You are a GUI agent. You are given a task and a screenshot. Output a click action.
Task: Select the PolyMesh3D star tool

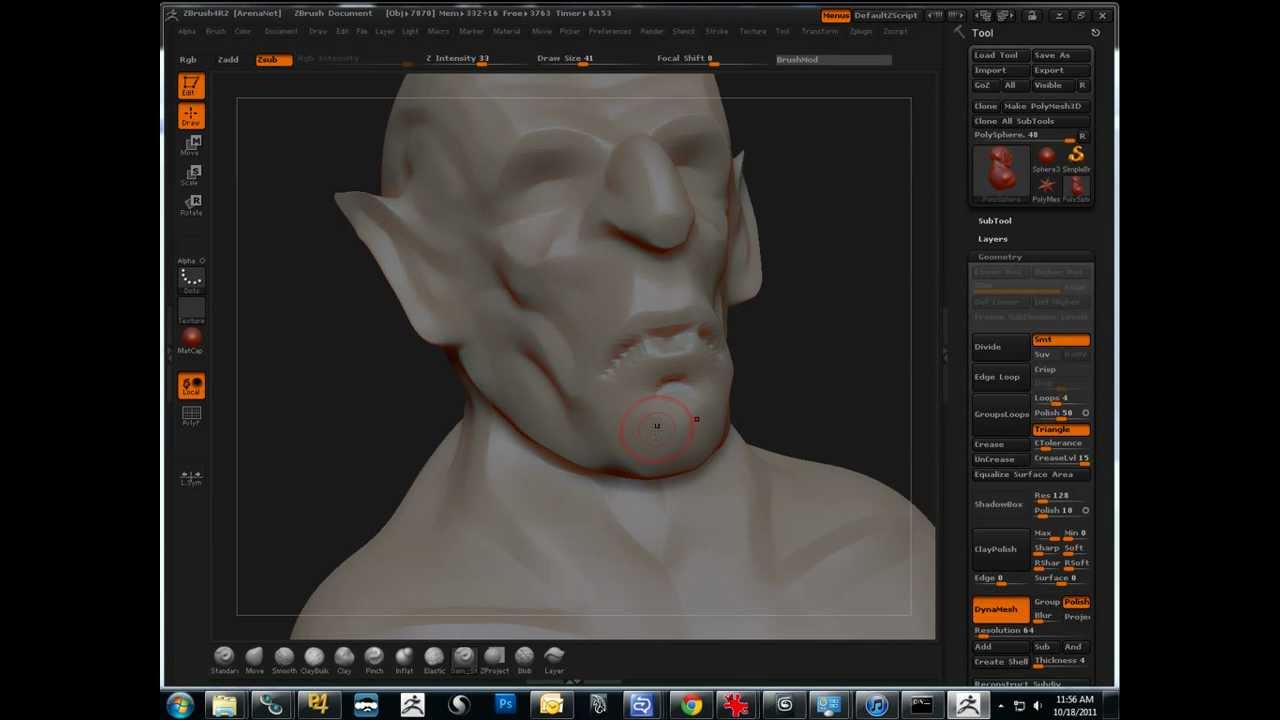pyautogui.click(x=1046, y=189)
